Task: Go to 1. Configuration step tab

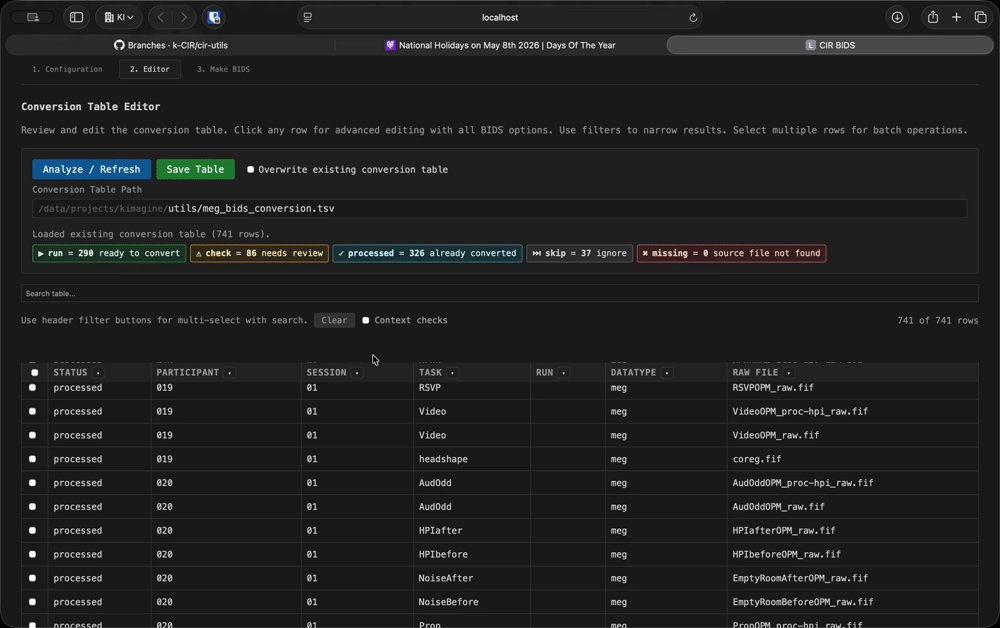Action: pos(68,69)
